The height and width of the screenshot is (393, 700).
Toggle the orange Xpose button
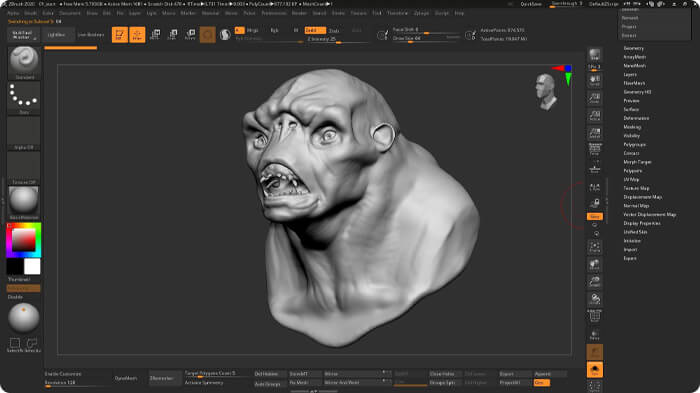coord(595,217)
